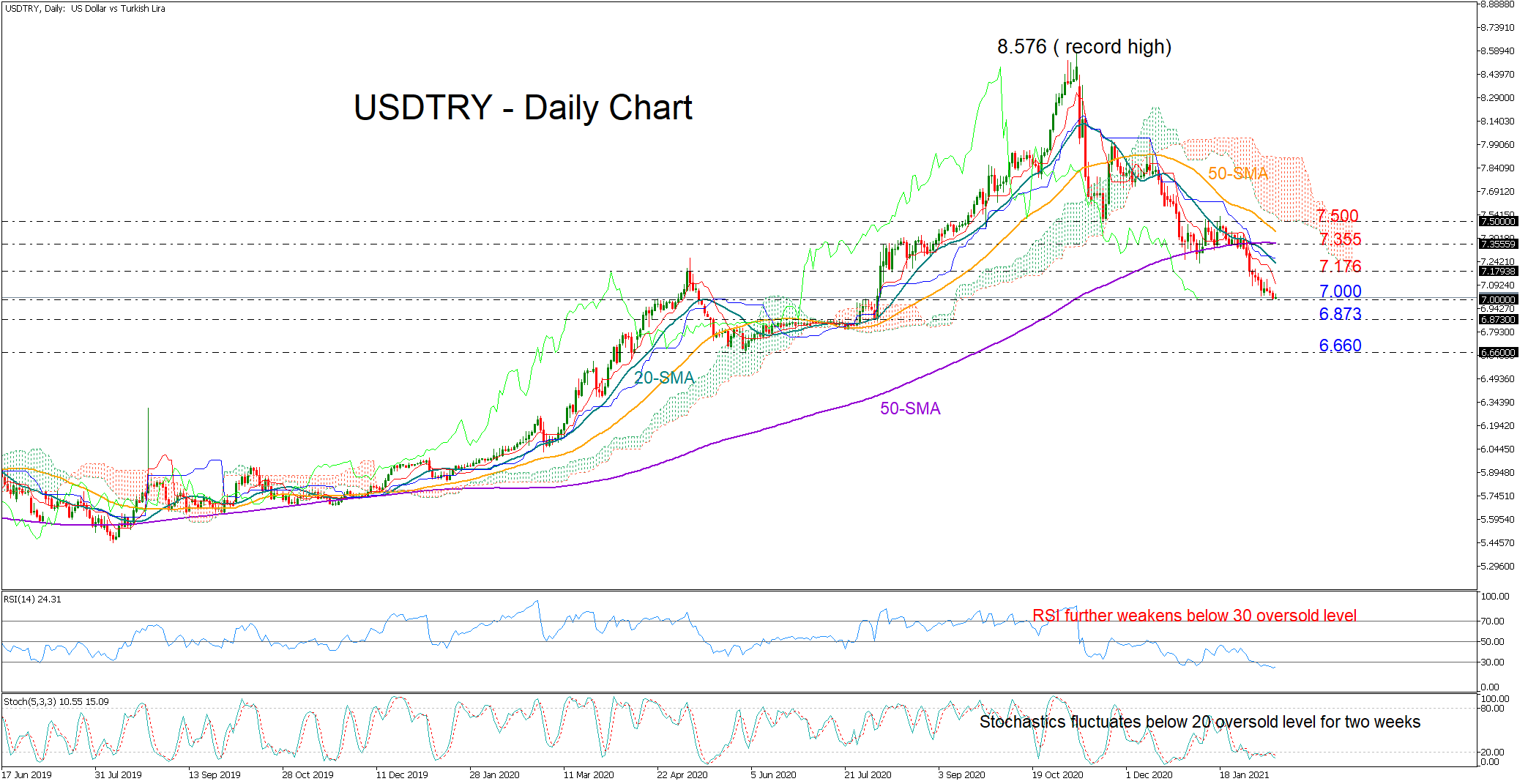Select the 5.89480 price axis value
The image size is (1528, 784).
(1497, 473)
